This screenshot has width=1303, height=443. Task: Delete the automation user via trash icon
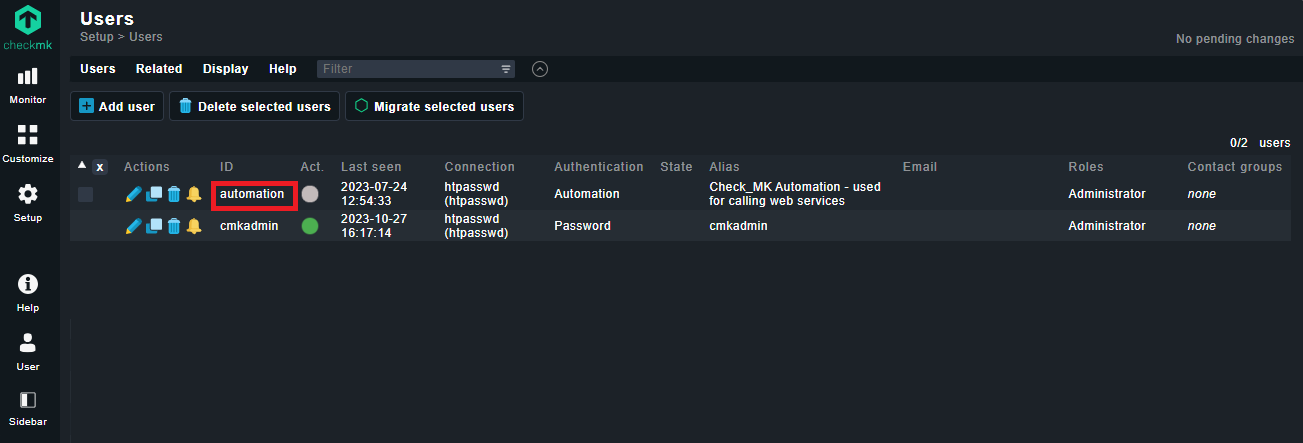(x=173, y=194)
